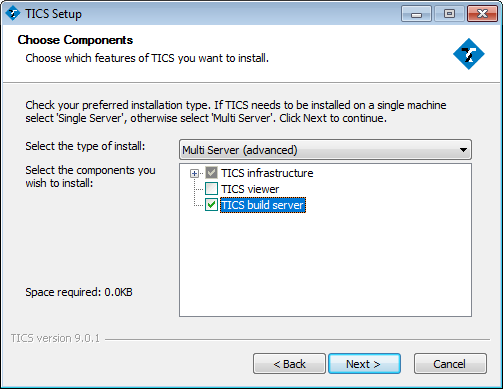Enable the TICS viewer checkbox
The image size is (503, 389).
[211, 189]
